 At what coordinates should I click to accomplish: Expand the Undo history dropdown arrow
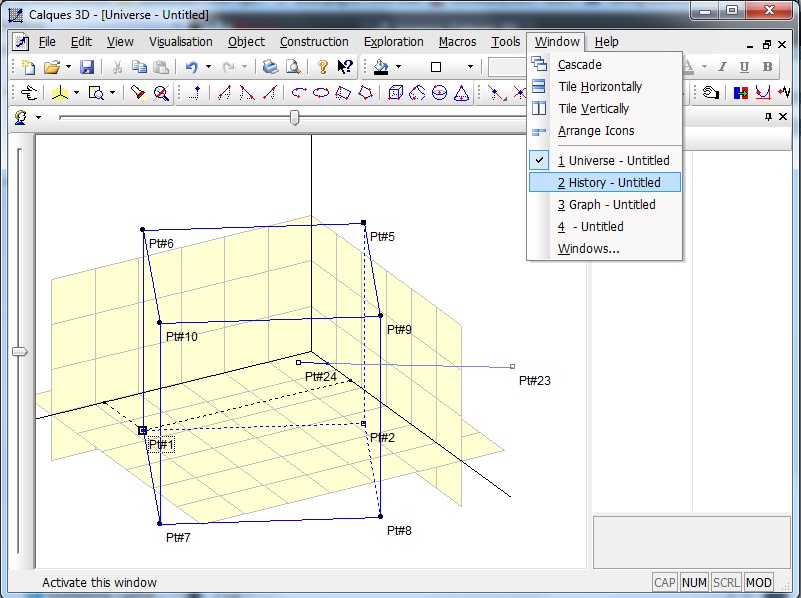point(208,67)
